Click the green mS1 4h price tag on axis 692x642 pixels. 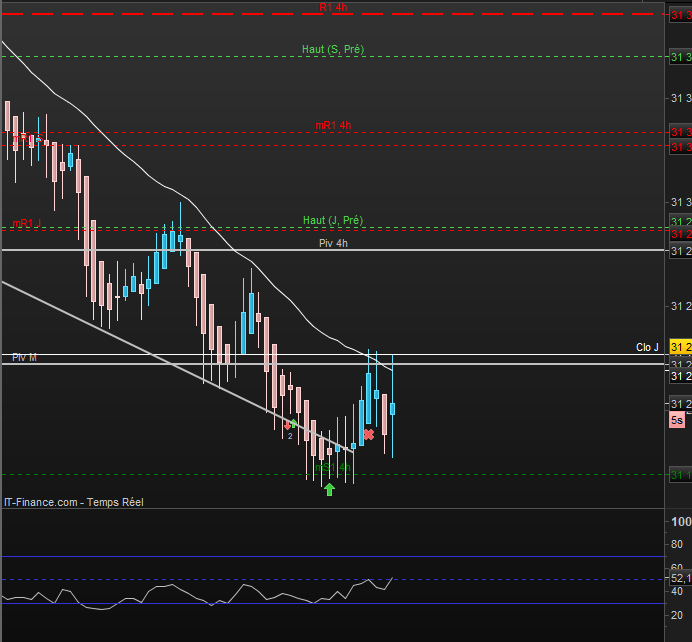681,475
